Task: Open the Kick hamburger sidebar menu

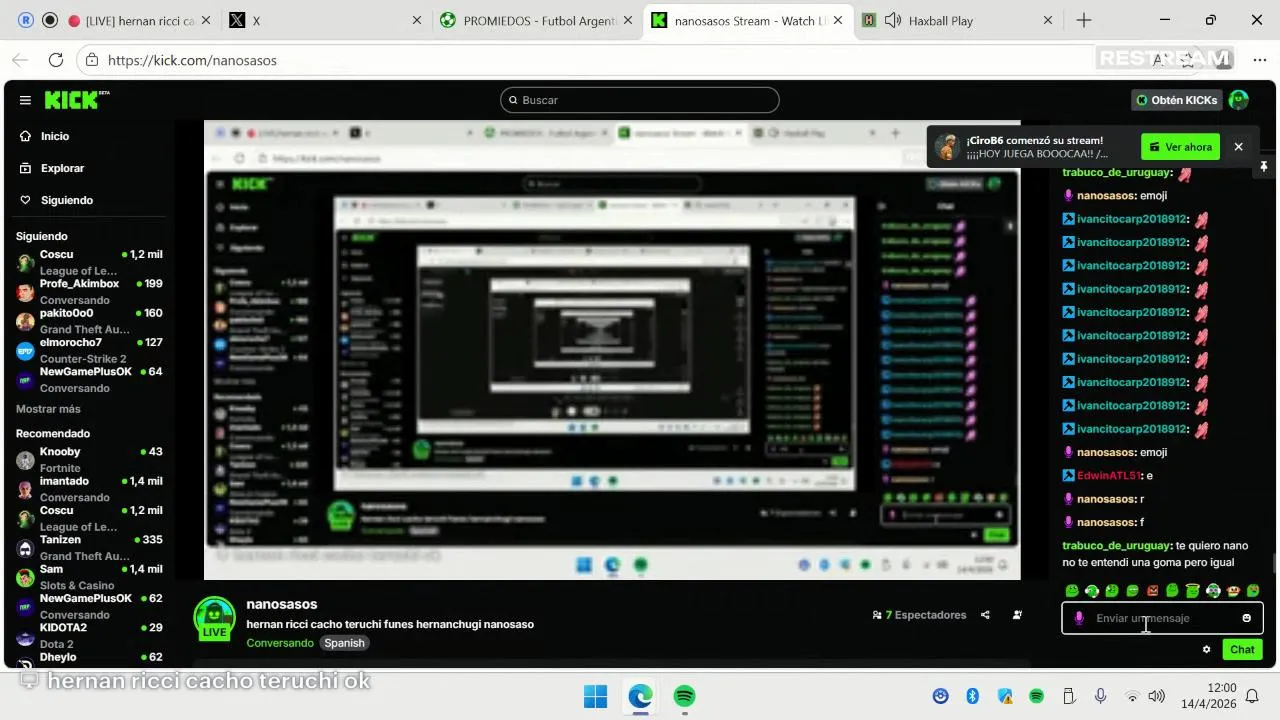Action: pyautogui.click(x=25, y=100)
